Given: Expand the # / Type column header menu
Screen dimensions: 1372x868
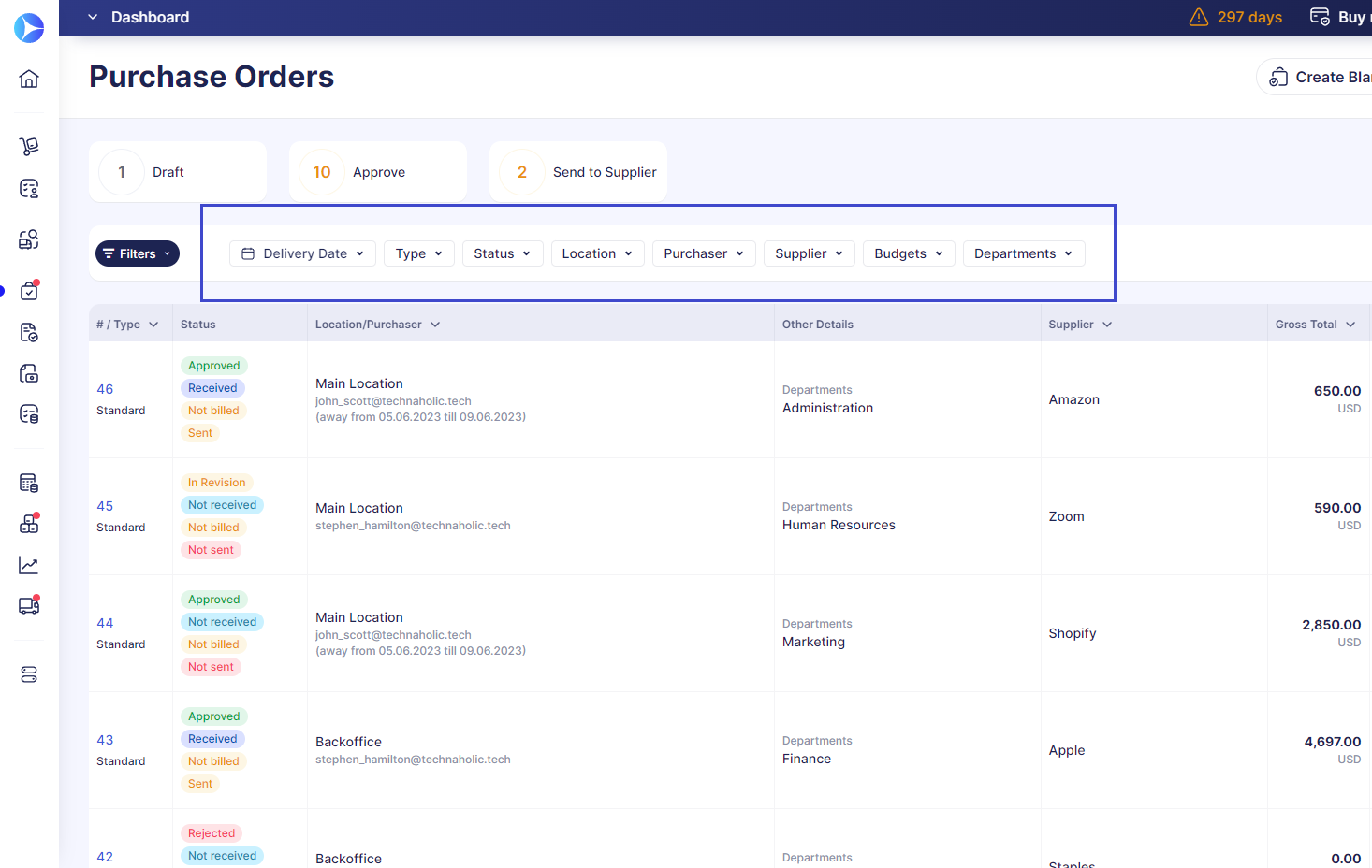Looking at the screenshot, I should [x=153, y=325].
